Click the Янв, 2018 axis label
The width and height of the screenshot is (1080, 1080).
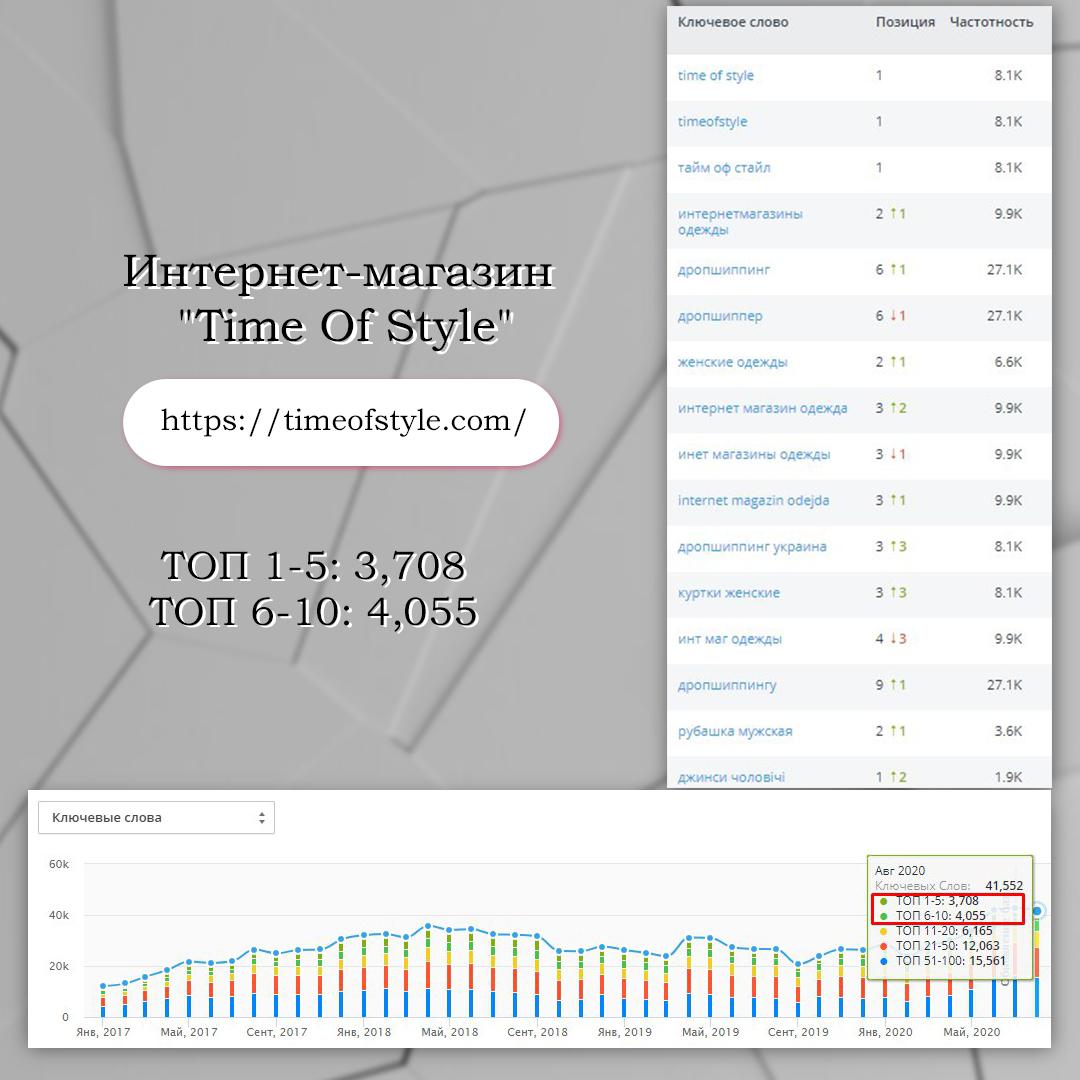click(x=364, y=1032)
